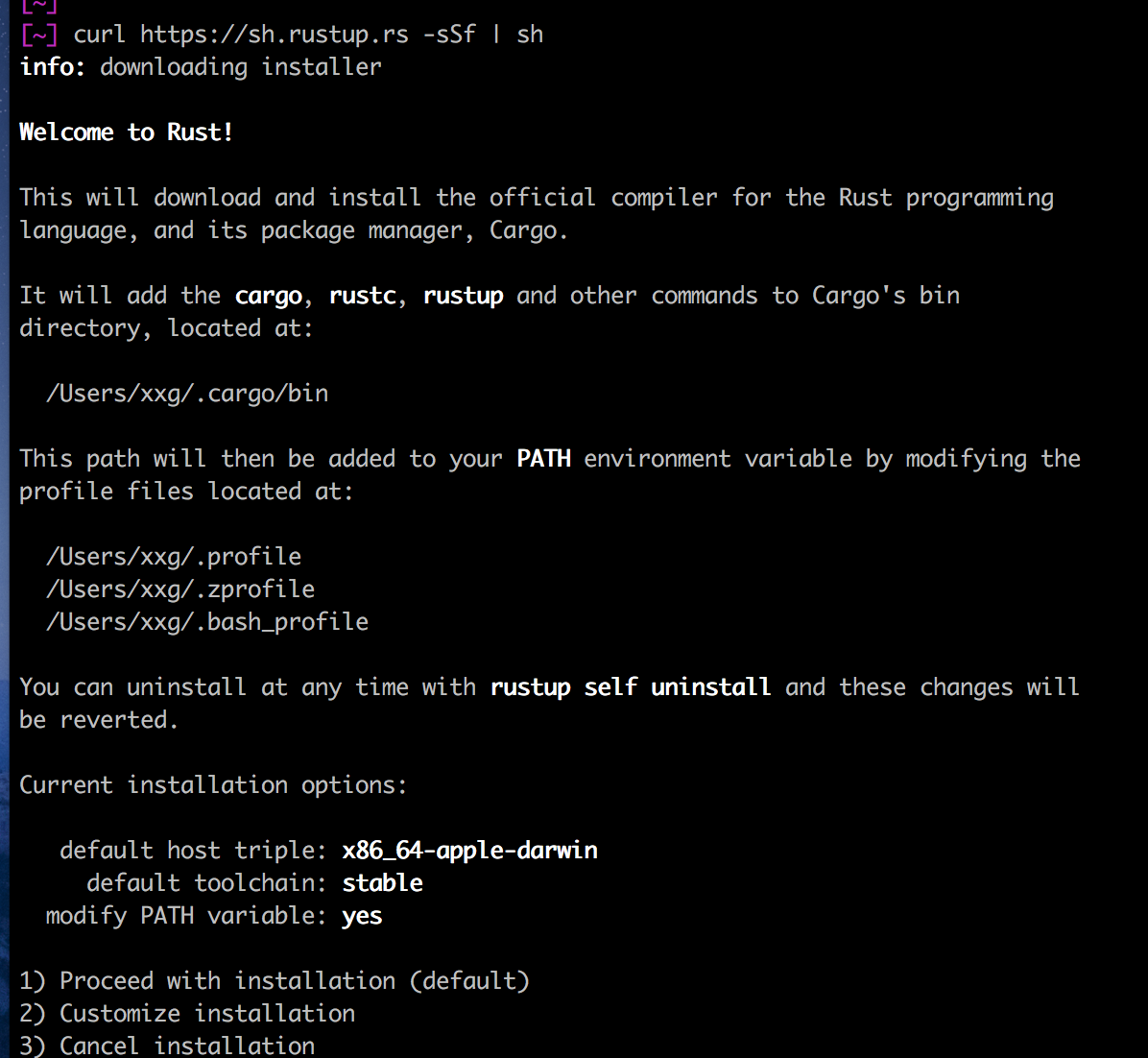The width and height of the screenshot is (1148, 1058).
Task: Click option 2 "Customize installation"
Action: point(187,1014)
